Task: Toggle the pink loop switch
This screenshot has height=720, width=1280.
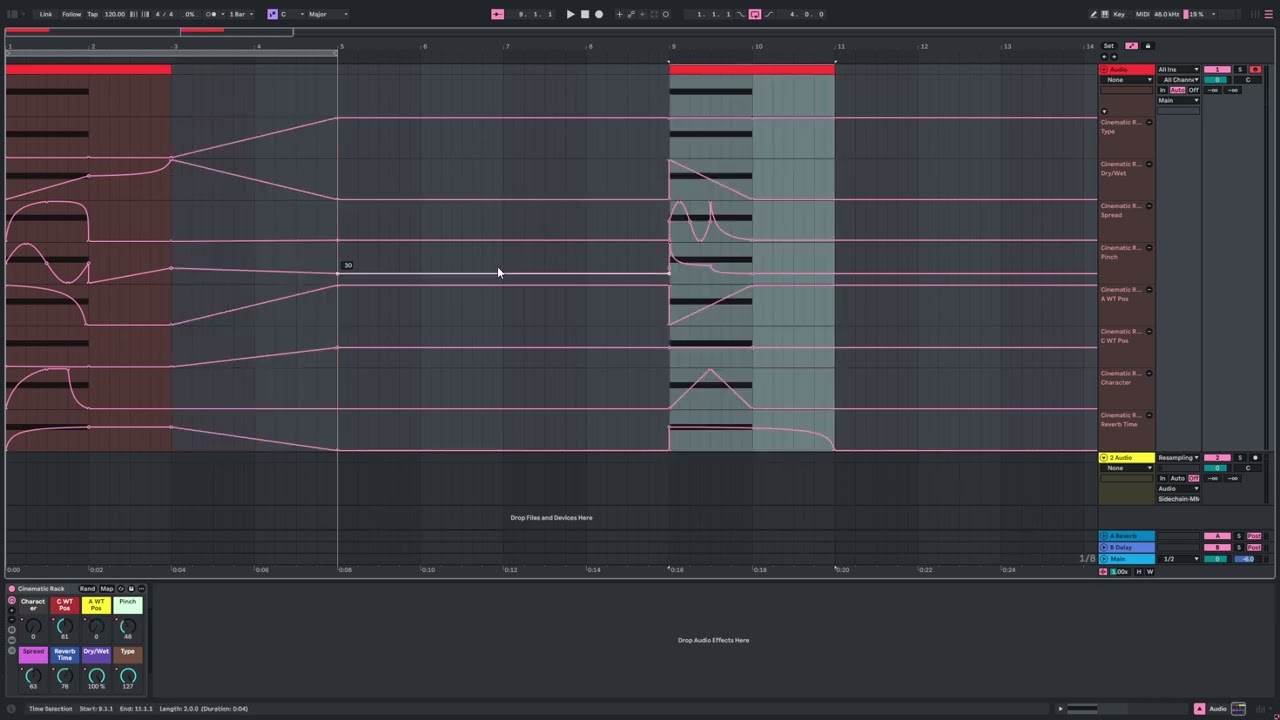Action: (x=755, y=14)
